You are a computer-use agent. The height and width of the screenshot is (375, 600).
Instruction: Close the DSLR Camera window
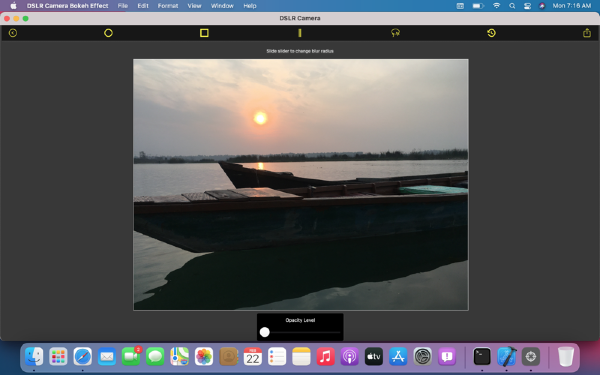click(x=7, y=18)
